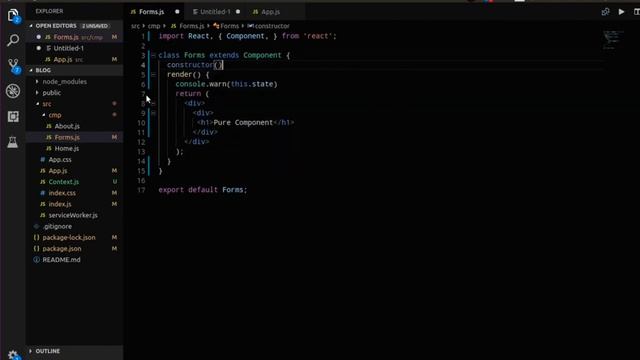This screenshot has height=360, width=640.
Task: Collapse the BLOG folder section
Action: 31,70
